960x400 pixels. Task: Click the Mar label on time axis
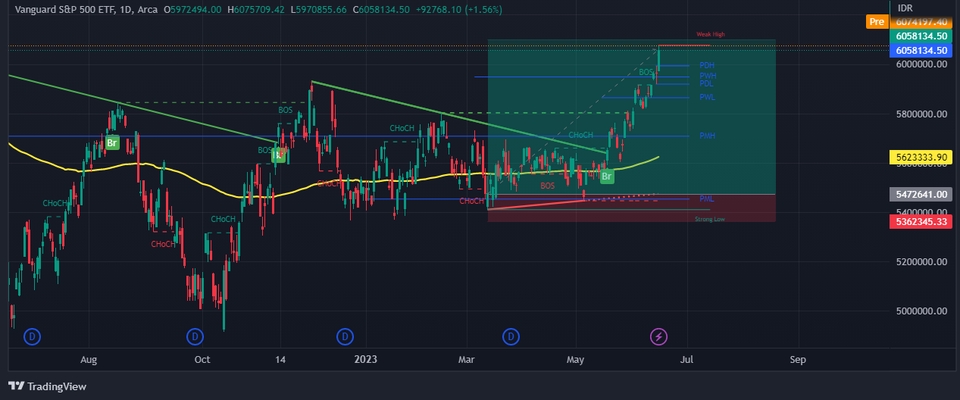pyautogui.click(x=467, y=360)
